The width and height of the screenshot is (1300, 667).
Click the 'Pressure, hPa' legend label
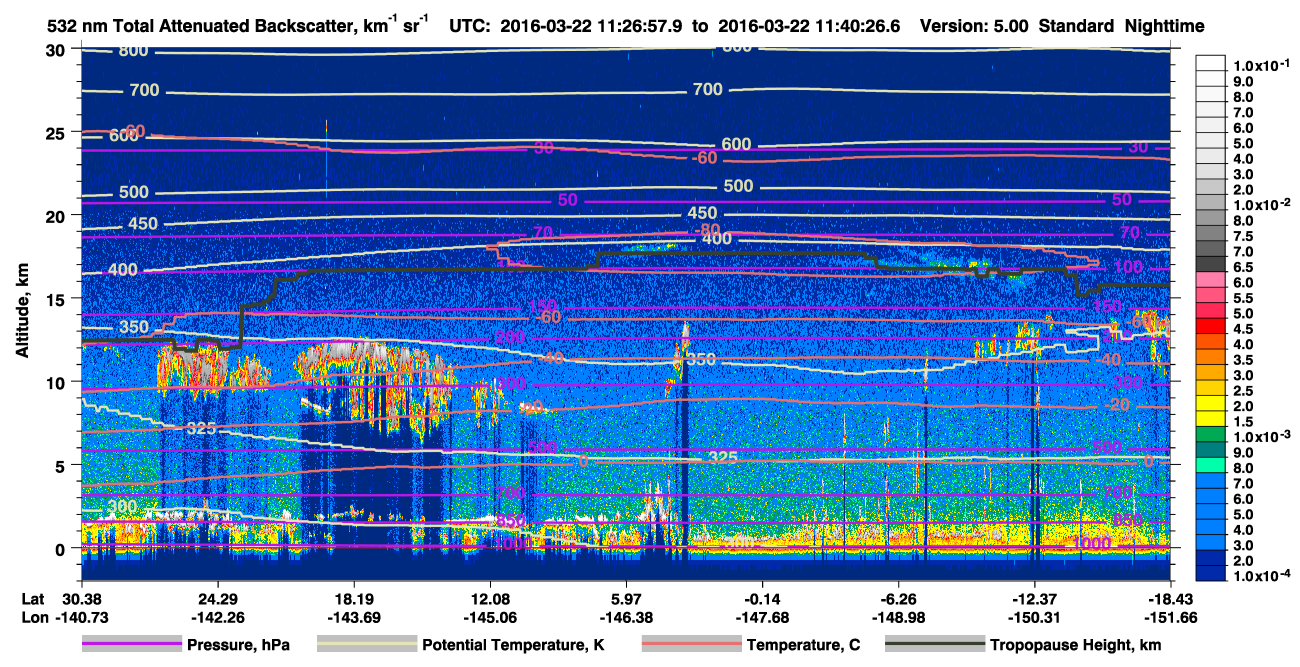239,645
